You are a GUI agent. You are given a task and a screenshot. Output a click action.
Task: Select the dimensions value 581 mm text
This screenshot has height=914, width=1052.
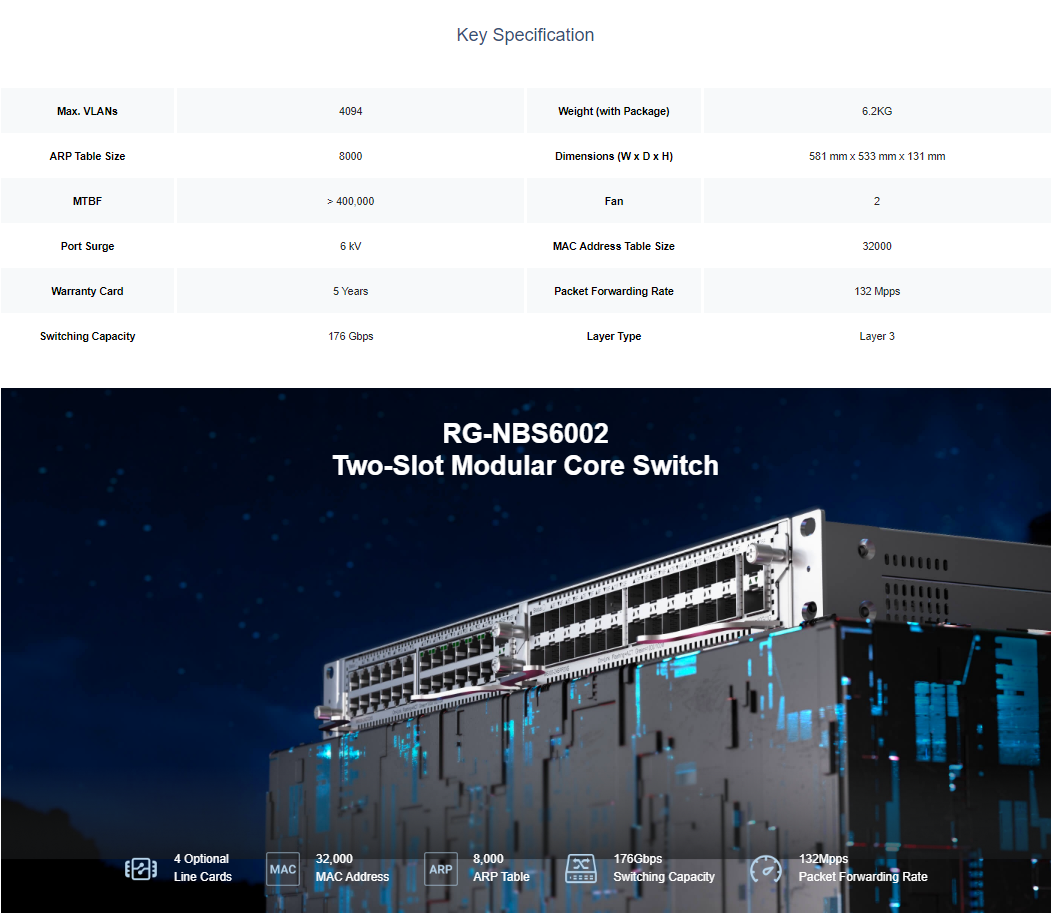876,156
